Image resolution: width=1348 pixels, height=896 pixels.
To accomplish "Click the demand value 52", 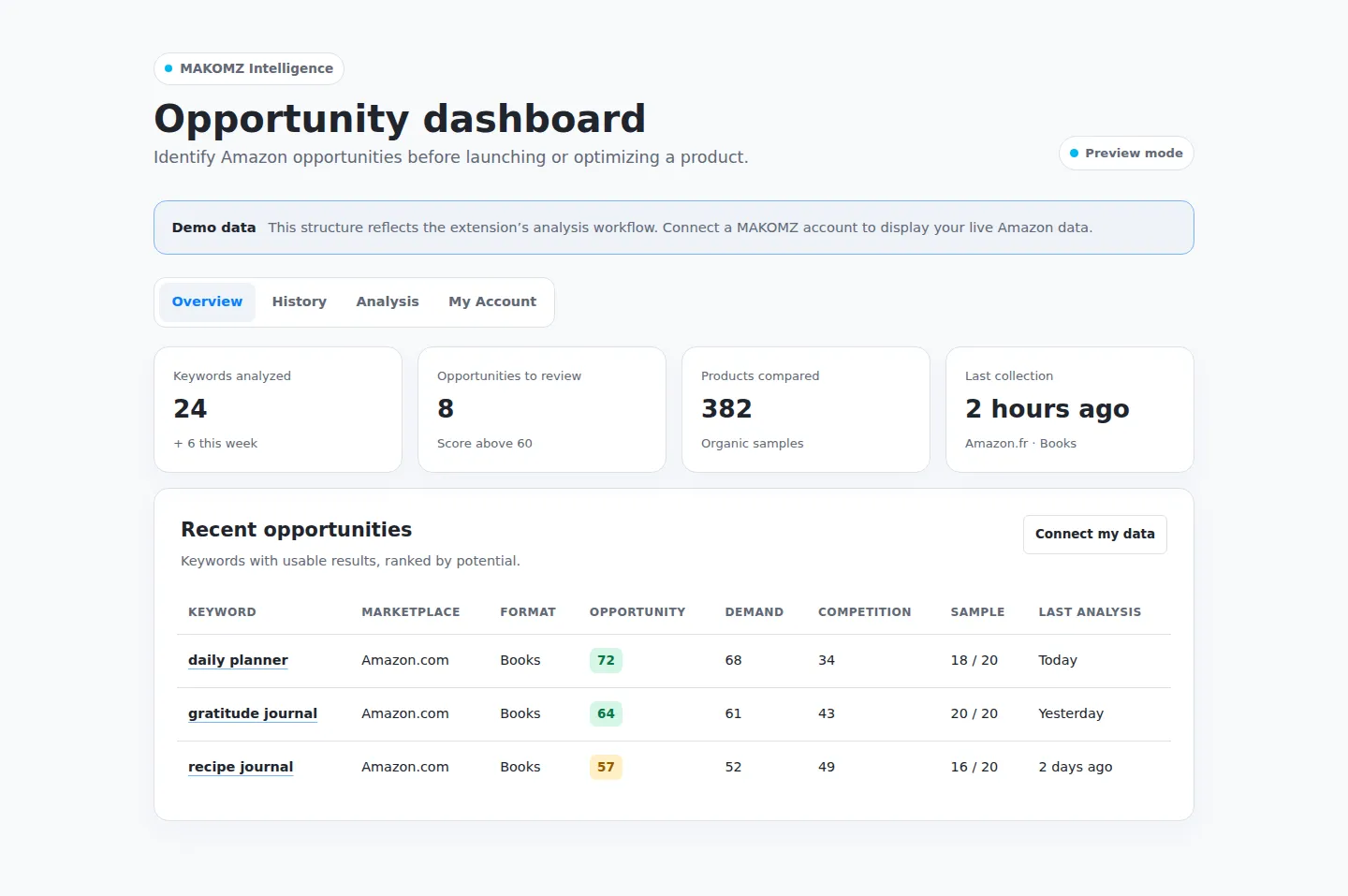I will 734,767.
